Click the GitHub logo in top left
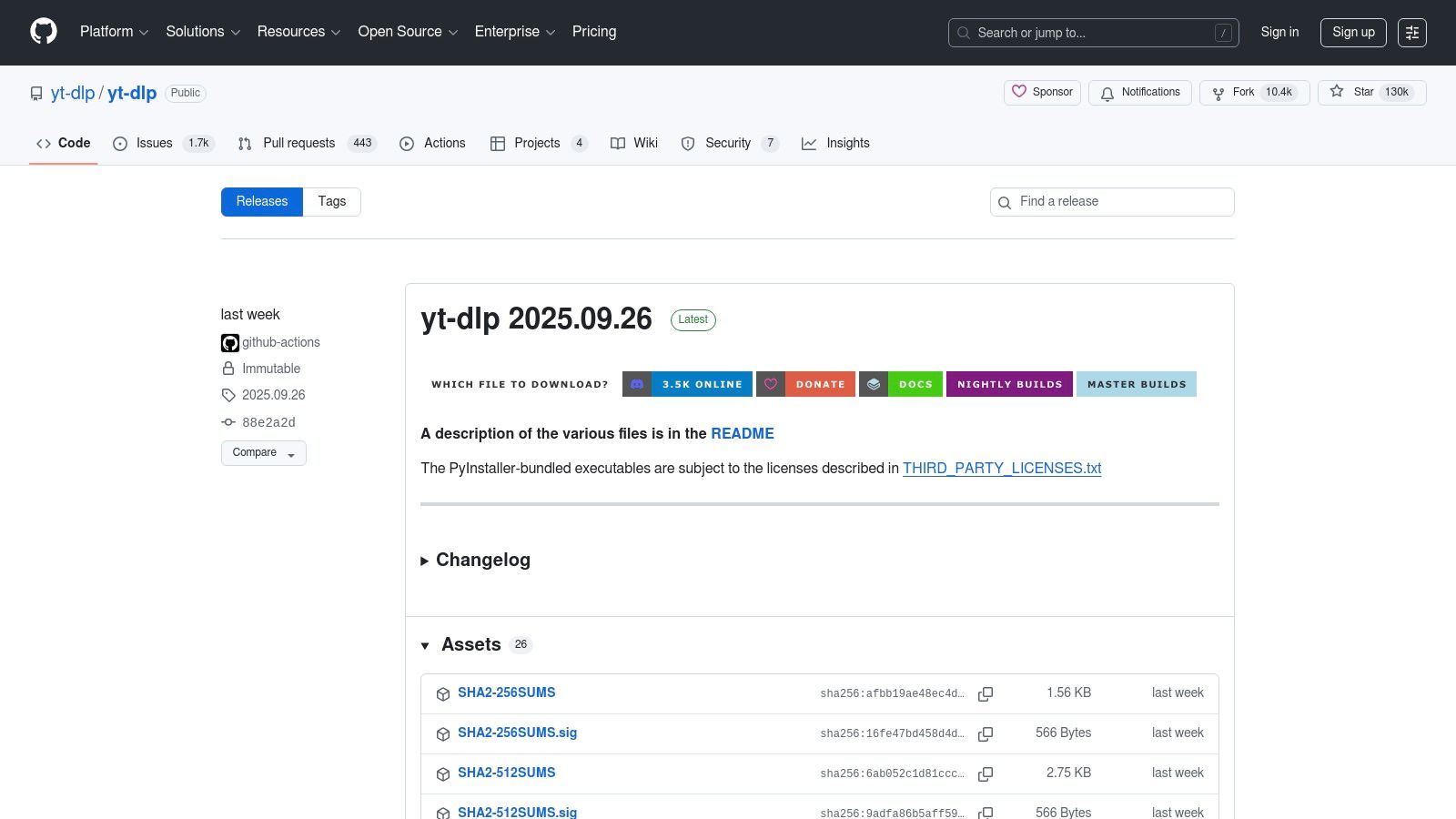 [43, 32]
